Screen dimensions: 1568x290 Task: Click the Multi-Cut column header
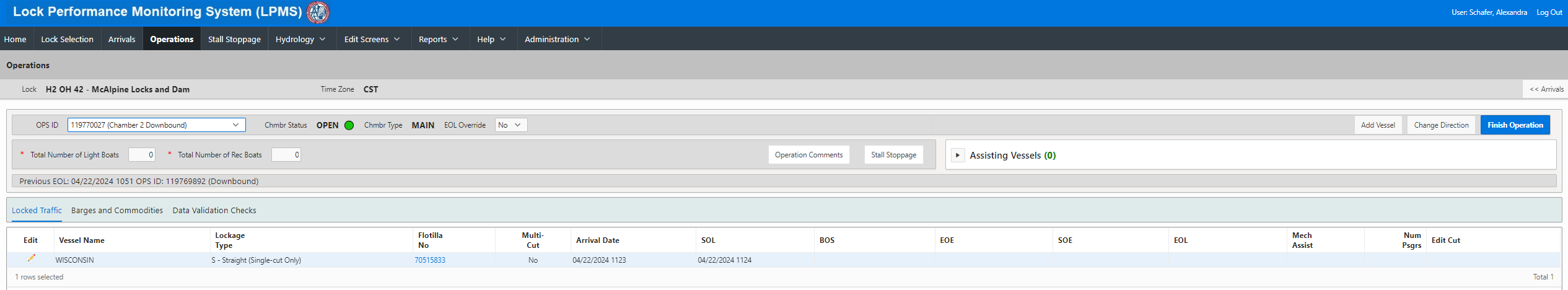533,240
